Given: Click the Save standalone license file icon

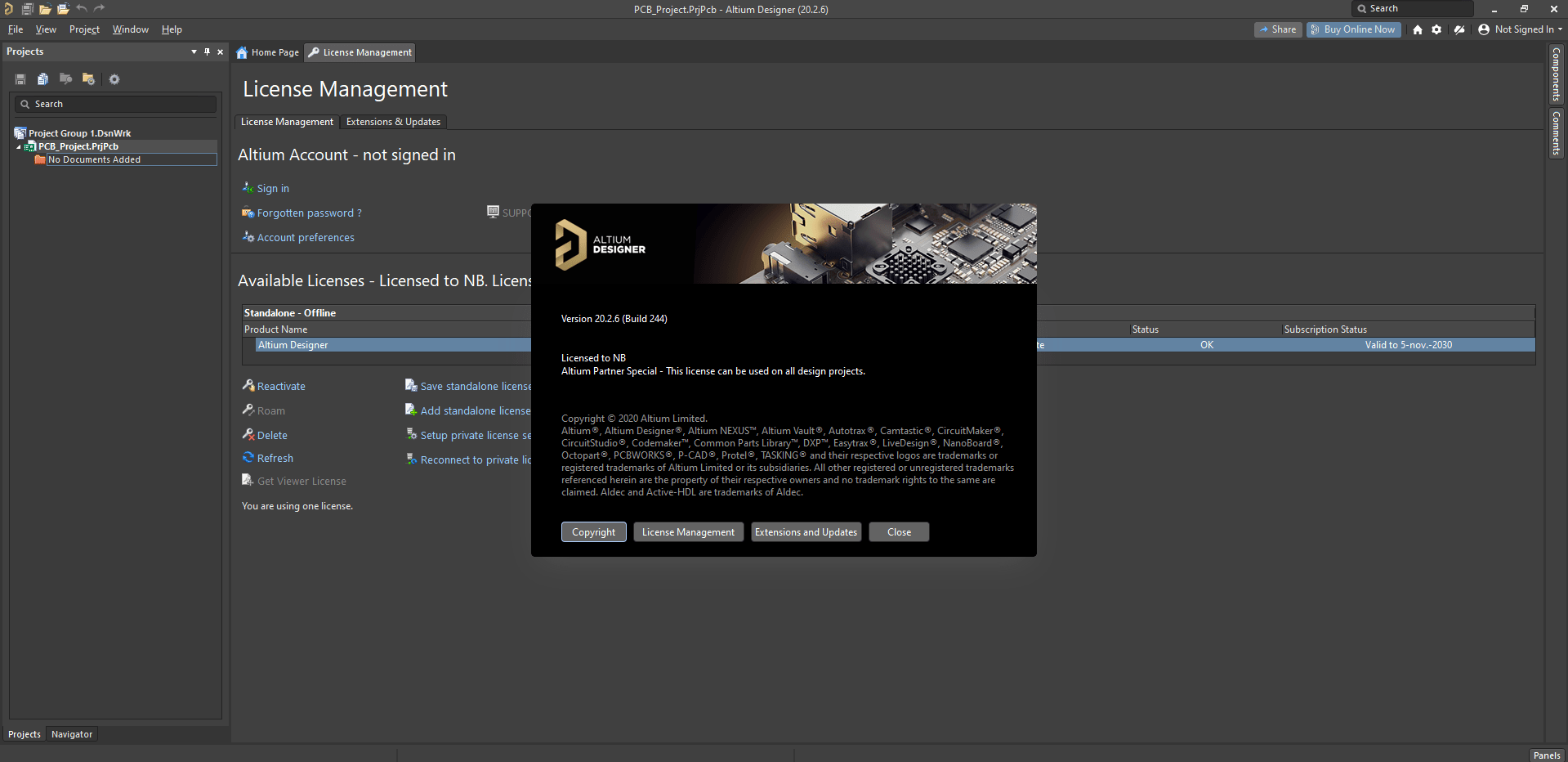Looking at the screenshot, I should [411, 385].
